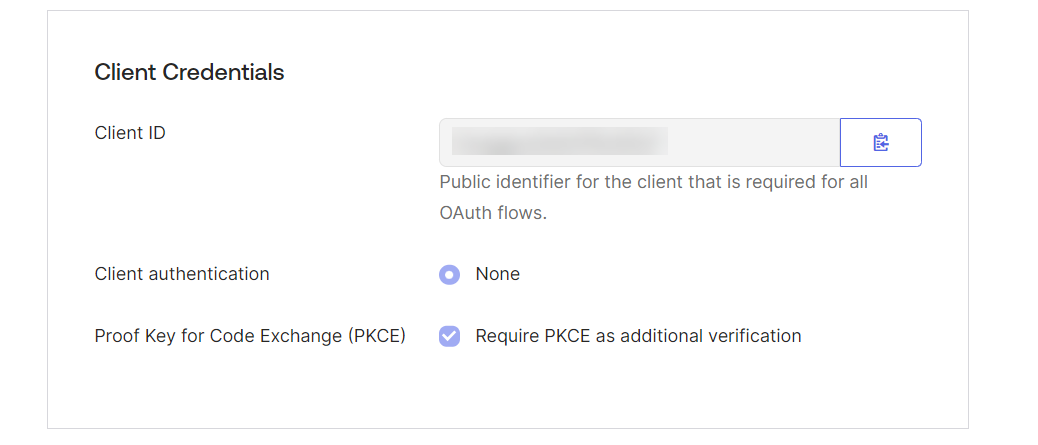Click the 'Require PKCE as additional verification' label
The width and height of the screenshot is (1038, 445).
638,336
